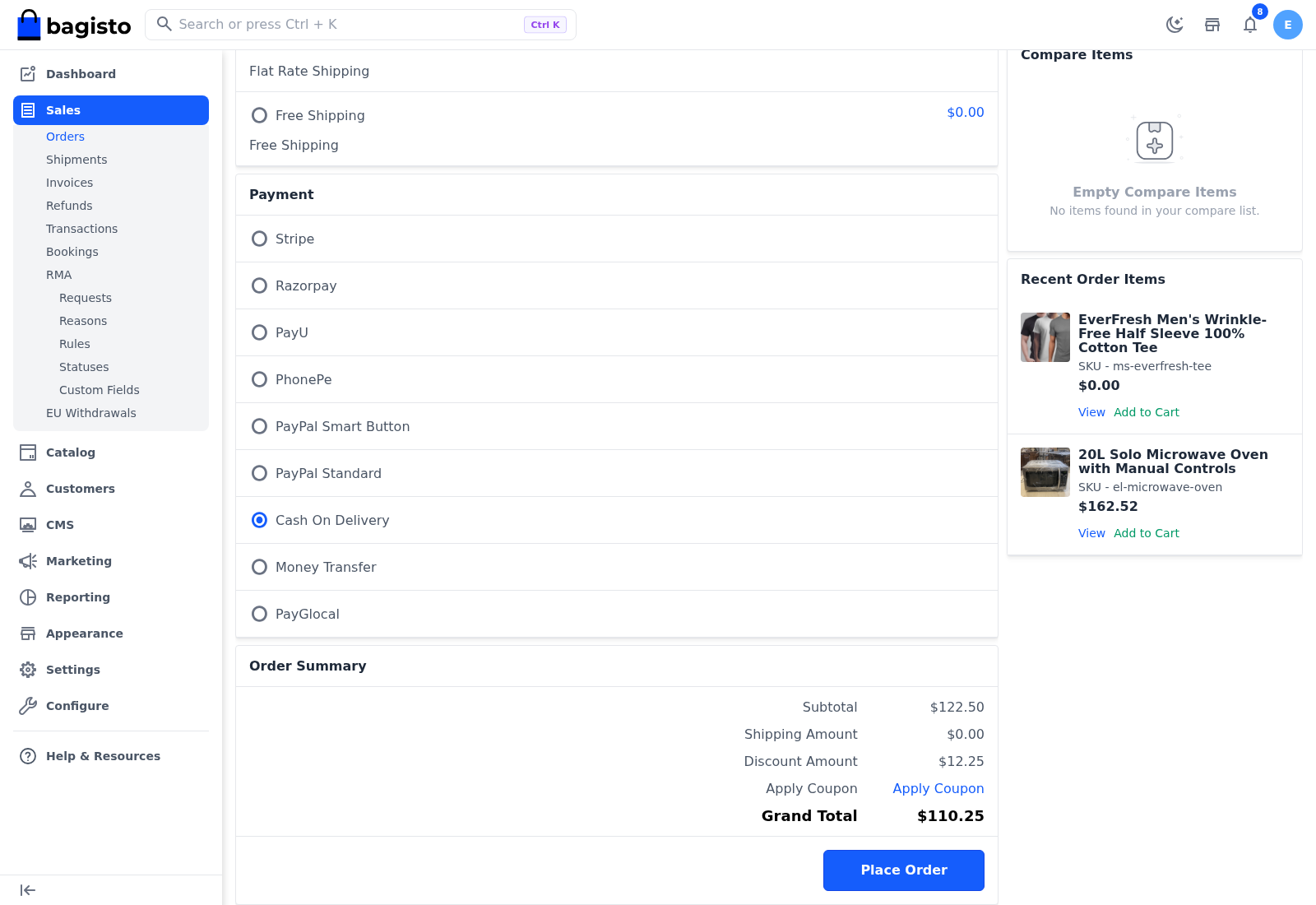Open the storefront shop icon
The image size is (1316, 905).
(x=1212, y=25)
